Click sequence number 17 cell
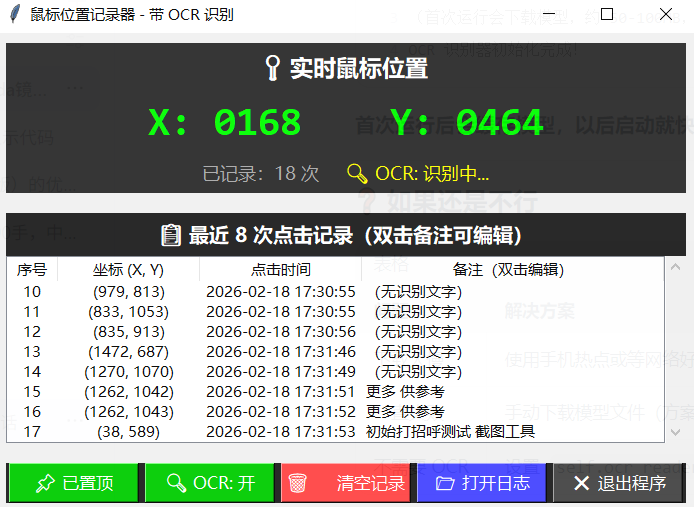 coord(32,431)
